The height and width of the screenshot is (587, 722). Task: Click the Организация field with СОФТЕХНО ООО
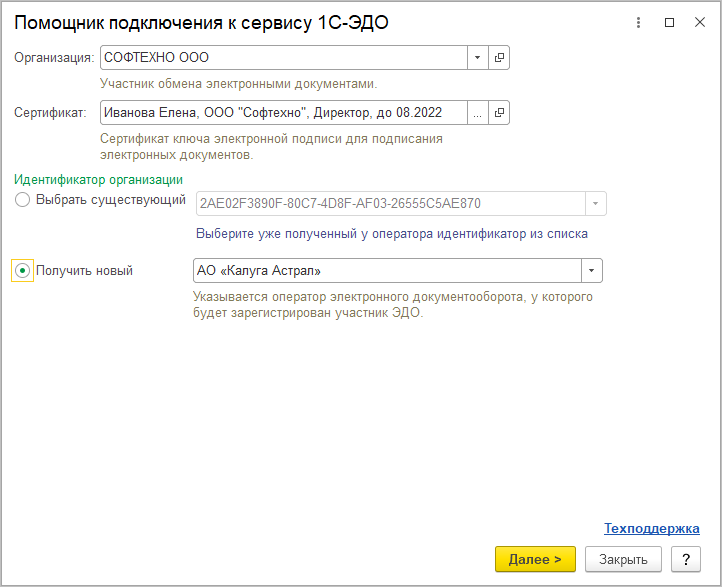pyautogui.click(x=284, y=58)
